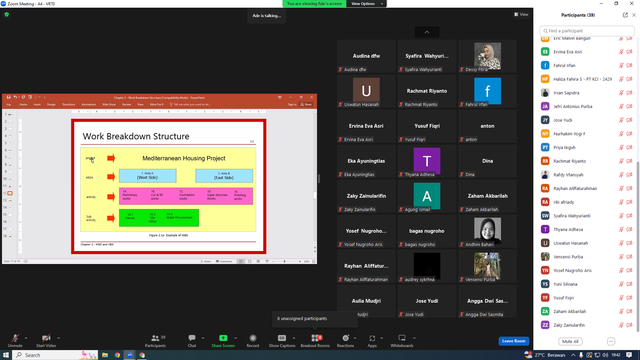Click the Mute All button
640x360 pixels.
pyautogui.click(x=570, y=341)
